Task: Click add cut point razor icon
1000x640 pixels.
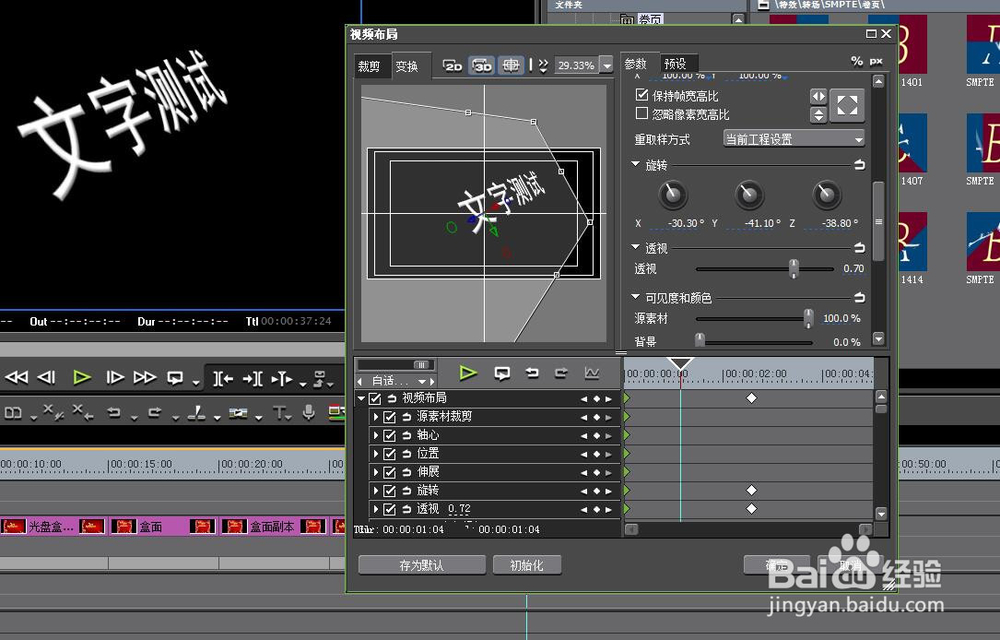Action: (196, 413)
